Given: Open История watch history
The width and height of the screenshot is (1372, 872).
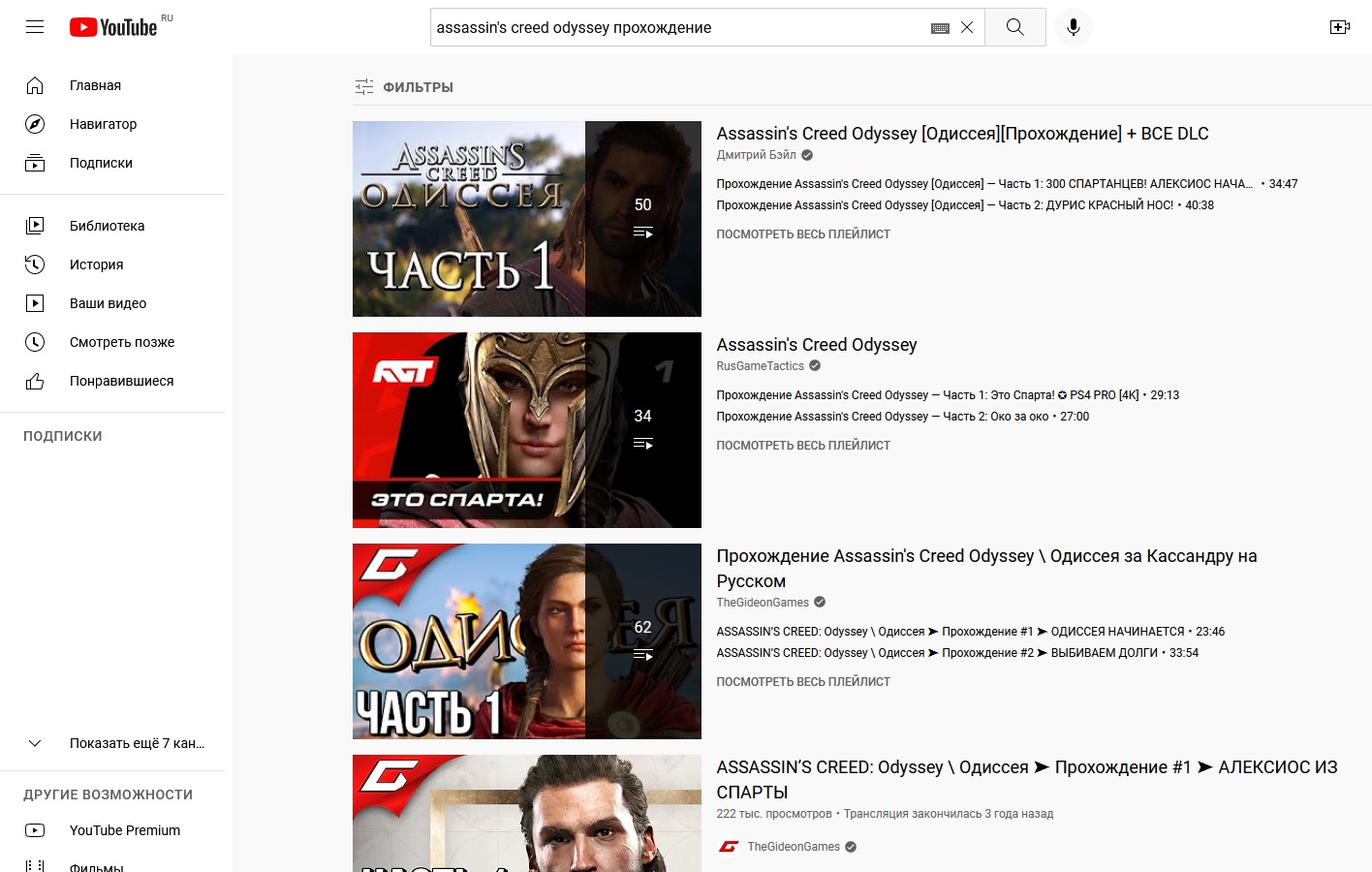Looking at the screenshot, I should tap(96, 265).
